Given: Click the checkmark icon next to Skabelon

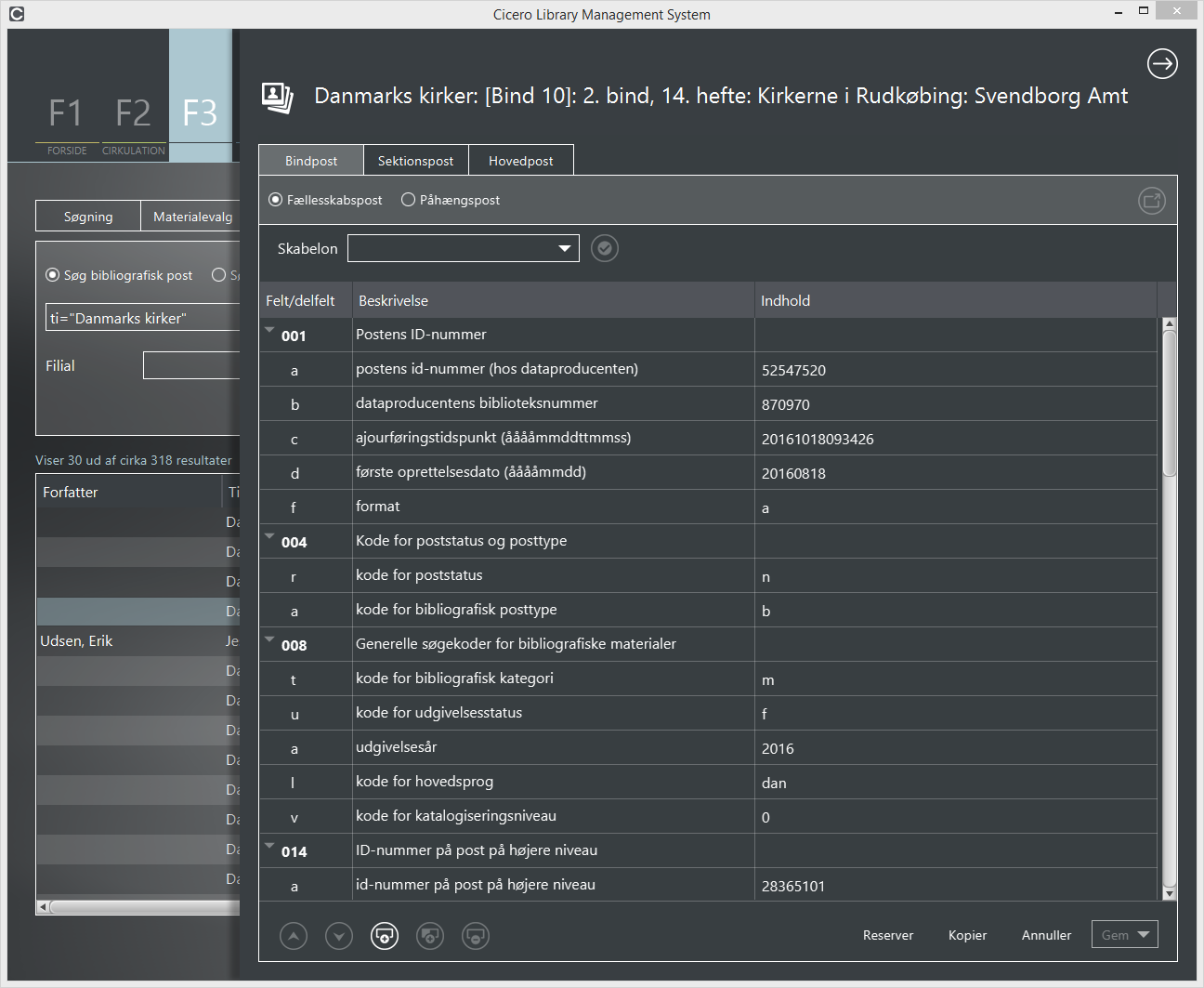Looking at the screenshot, I should coord(605,248).
